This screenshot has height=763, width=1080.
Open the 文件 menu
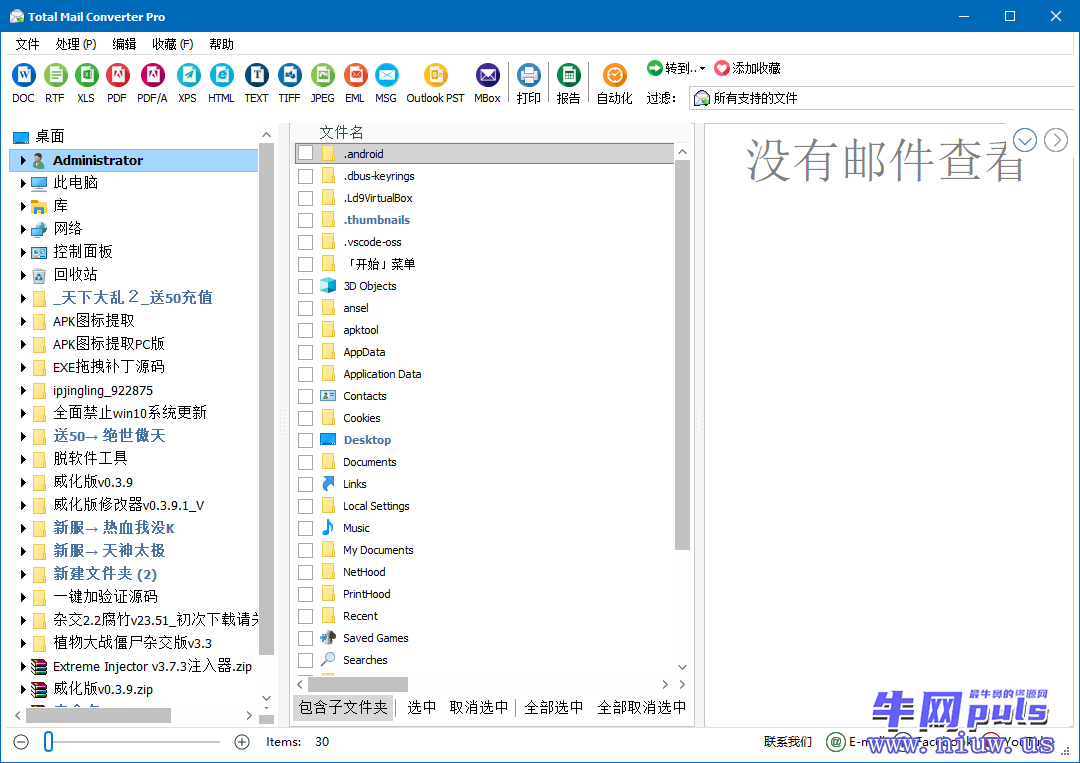tap(28, 44)
